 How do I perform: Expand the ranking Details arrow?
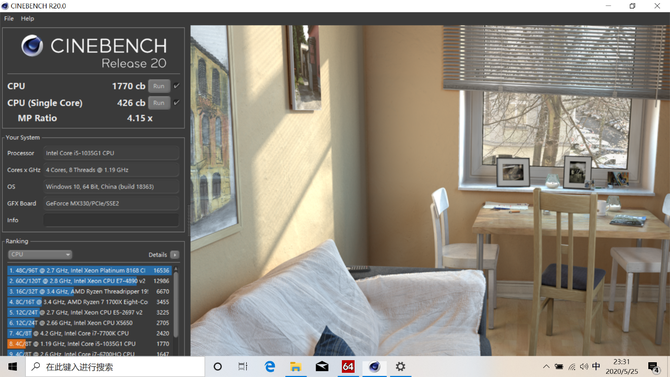(x=175, y=255)
